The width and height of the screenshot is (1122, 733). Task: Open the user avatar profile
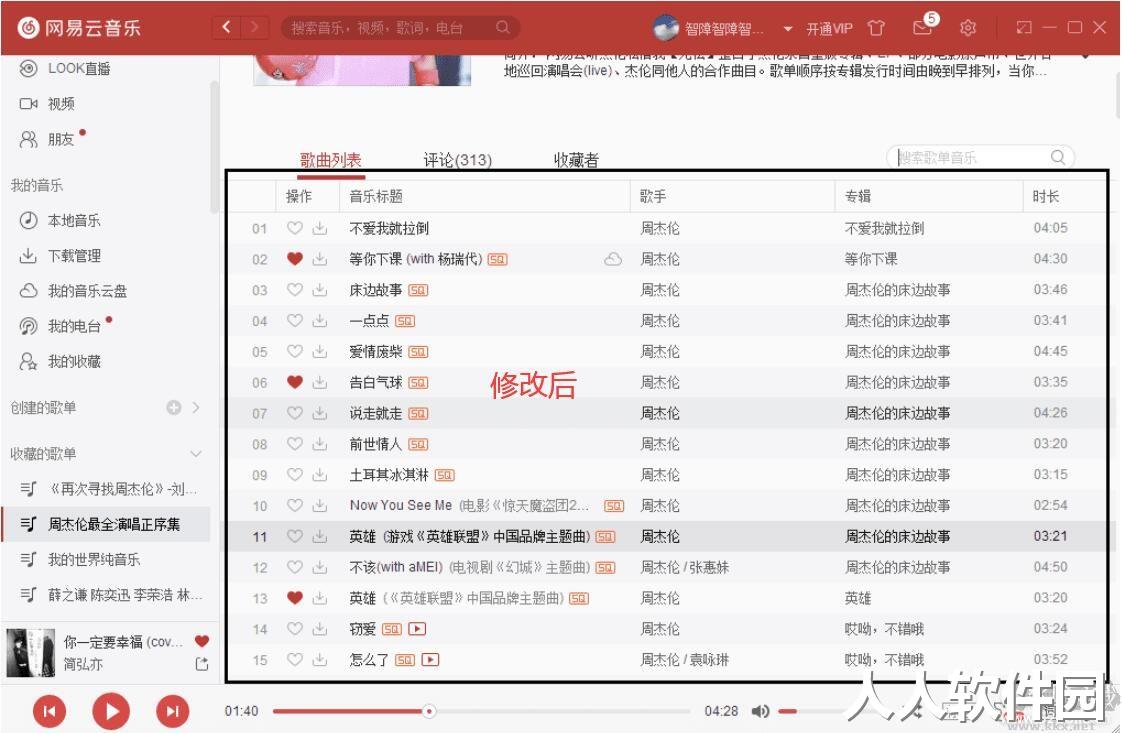tap(665, 28)
